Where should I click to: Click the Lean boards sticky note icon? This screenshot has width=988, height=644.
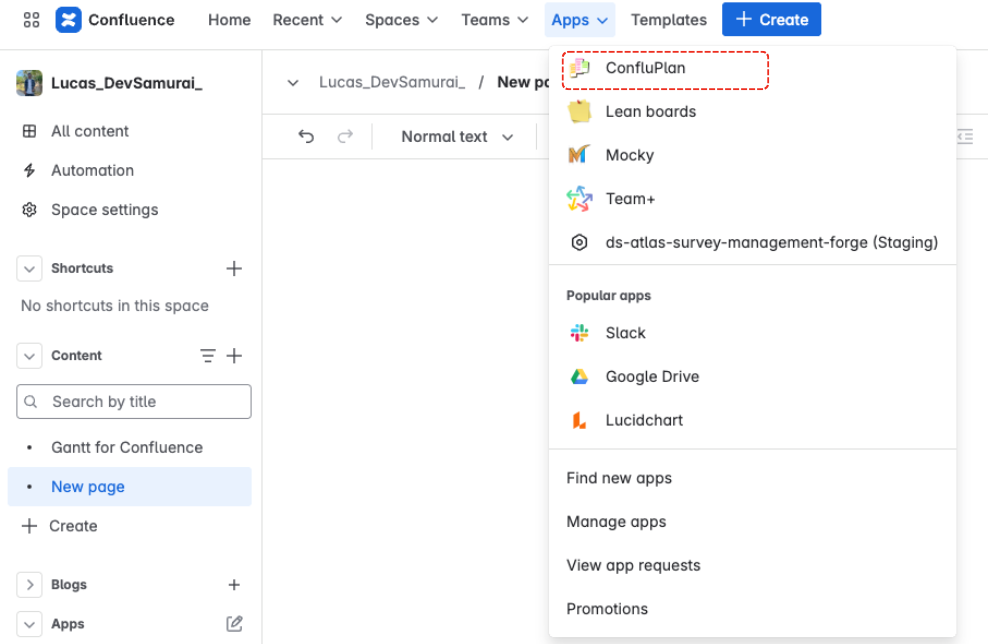[579, 112]
